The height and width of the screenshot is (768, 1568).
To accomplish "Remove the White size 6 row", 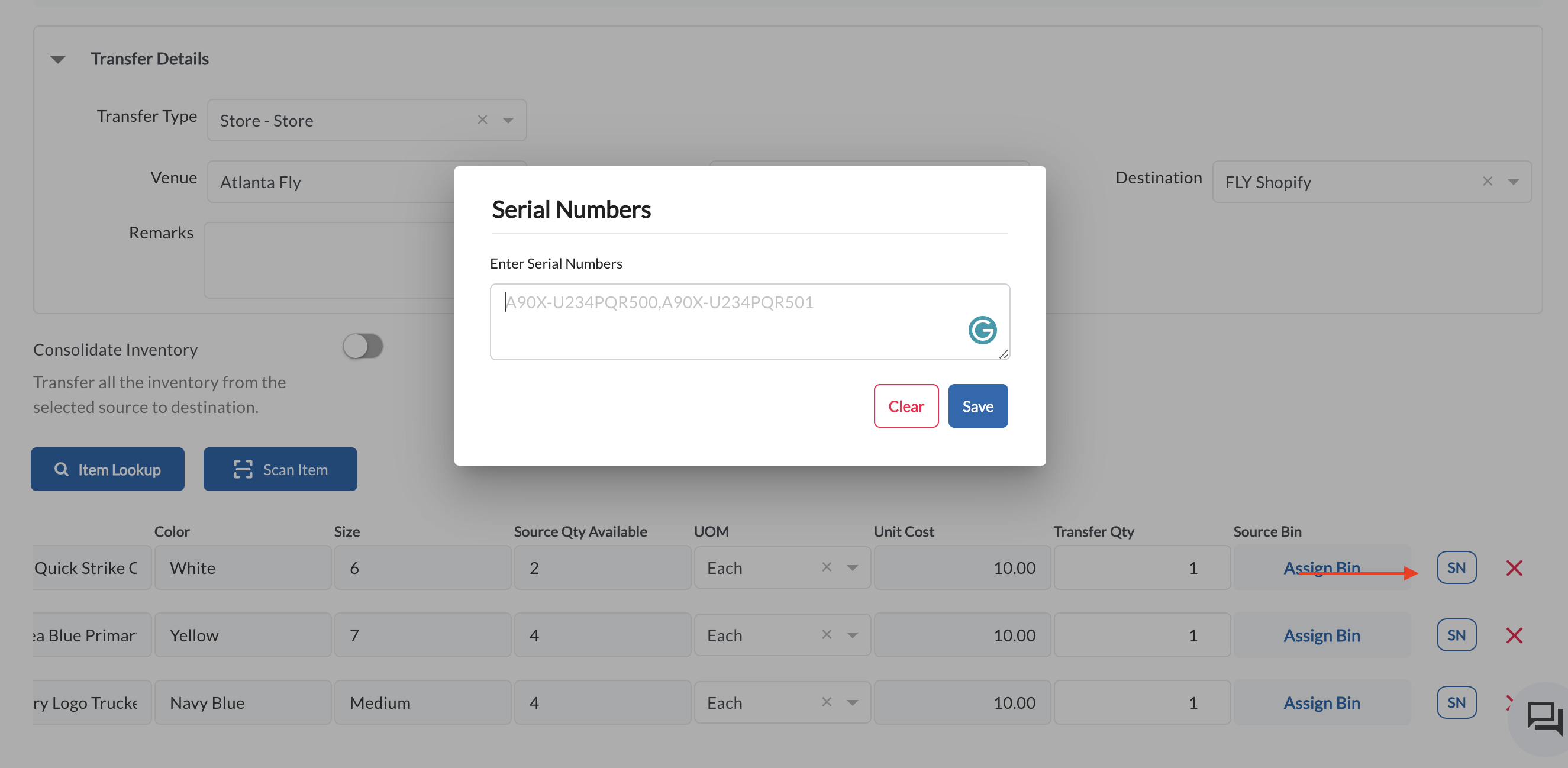I will (1514, 568).
